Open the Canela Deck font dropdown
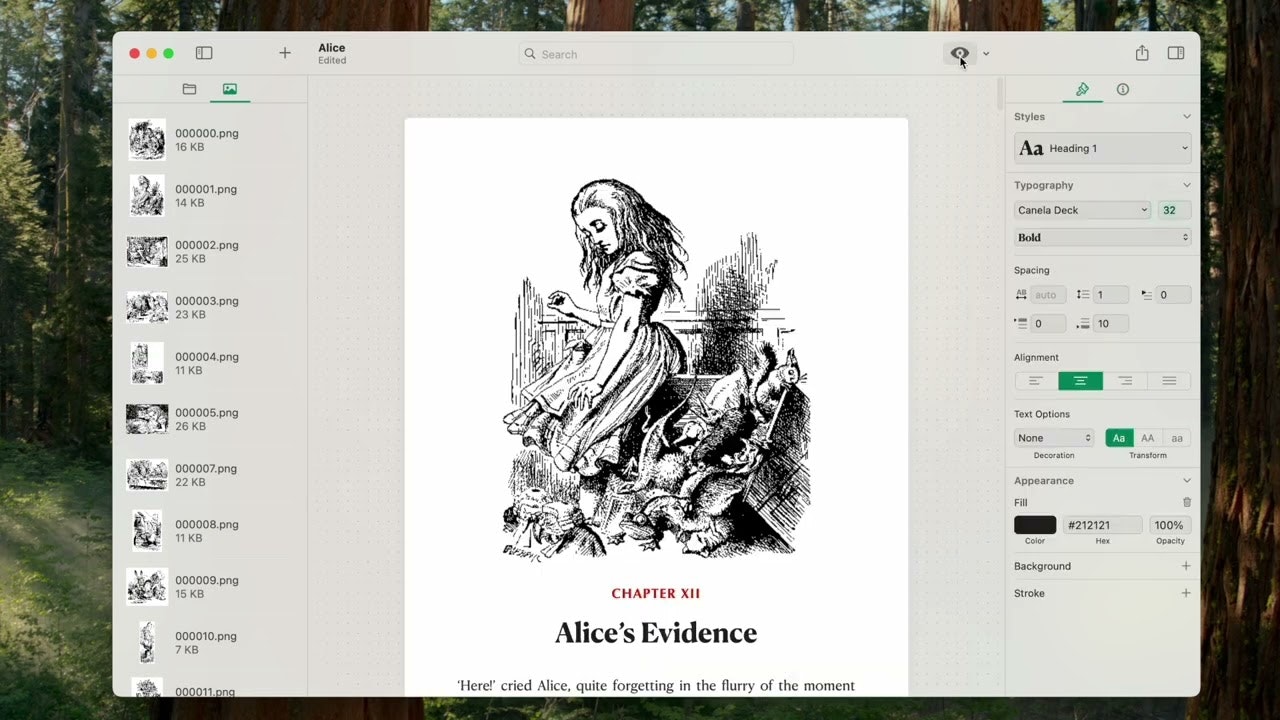The width and height of the screenshot is (1280, 720). click(x=1083, y=210)
